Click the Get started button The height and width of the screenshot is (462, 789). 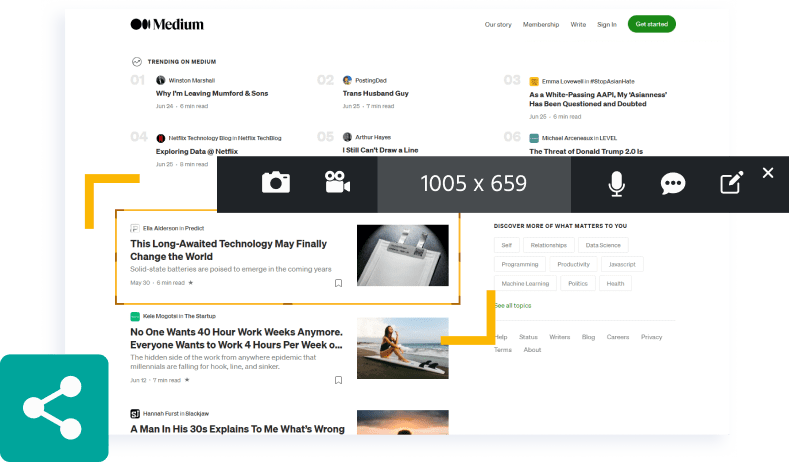(x=652, y=24)
